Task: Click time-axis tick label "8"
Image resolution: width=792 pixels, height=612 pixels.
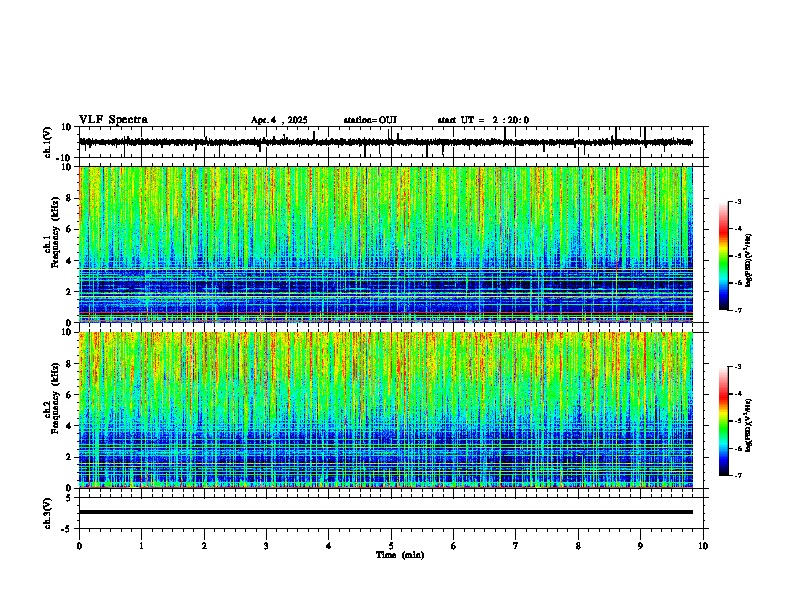Action: click(578, 546)
